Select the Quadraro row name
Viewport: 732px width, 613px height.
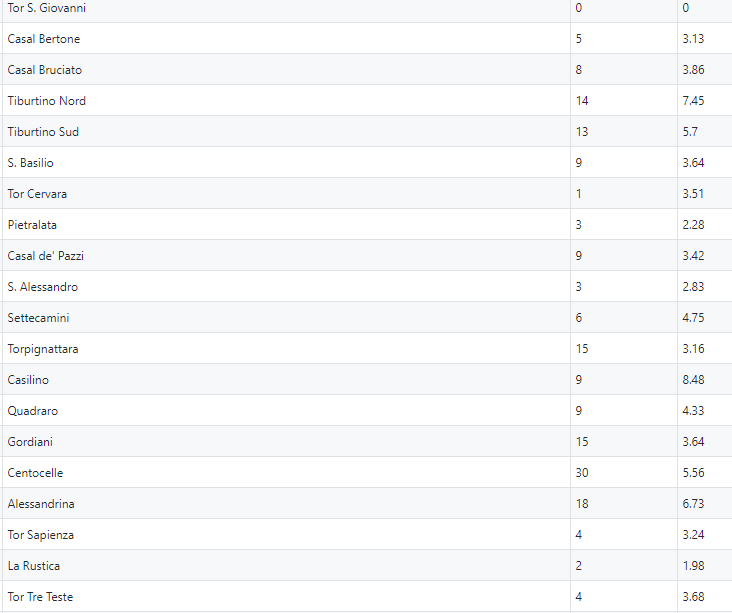[33, 411]
